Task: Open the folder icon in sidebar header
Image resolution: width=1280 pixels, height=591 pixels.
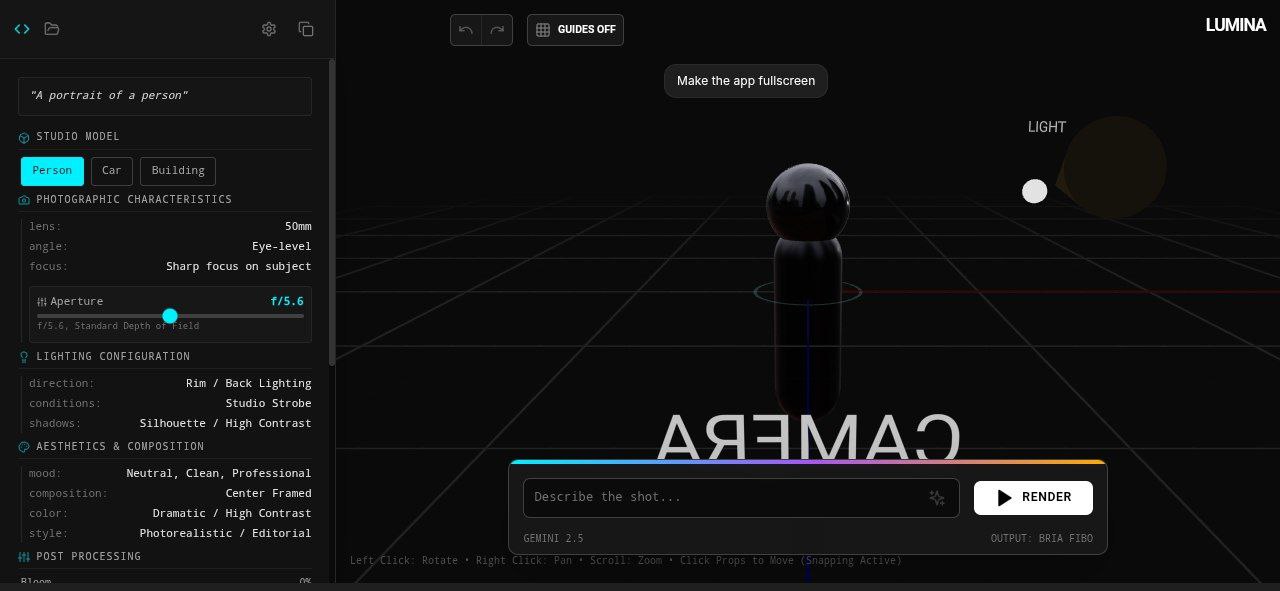Action: pyautogui.click(x=52, y=29)
